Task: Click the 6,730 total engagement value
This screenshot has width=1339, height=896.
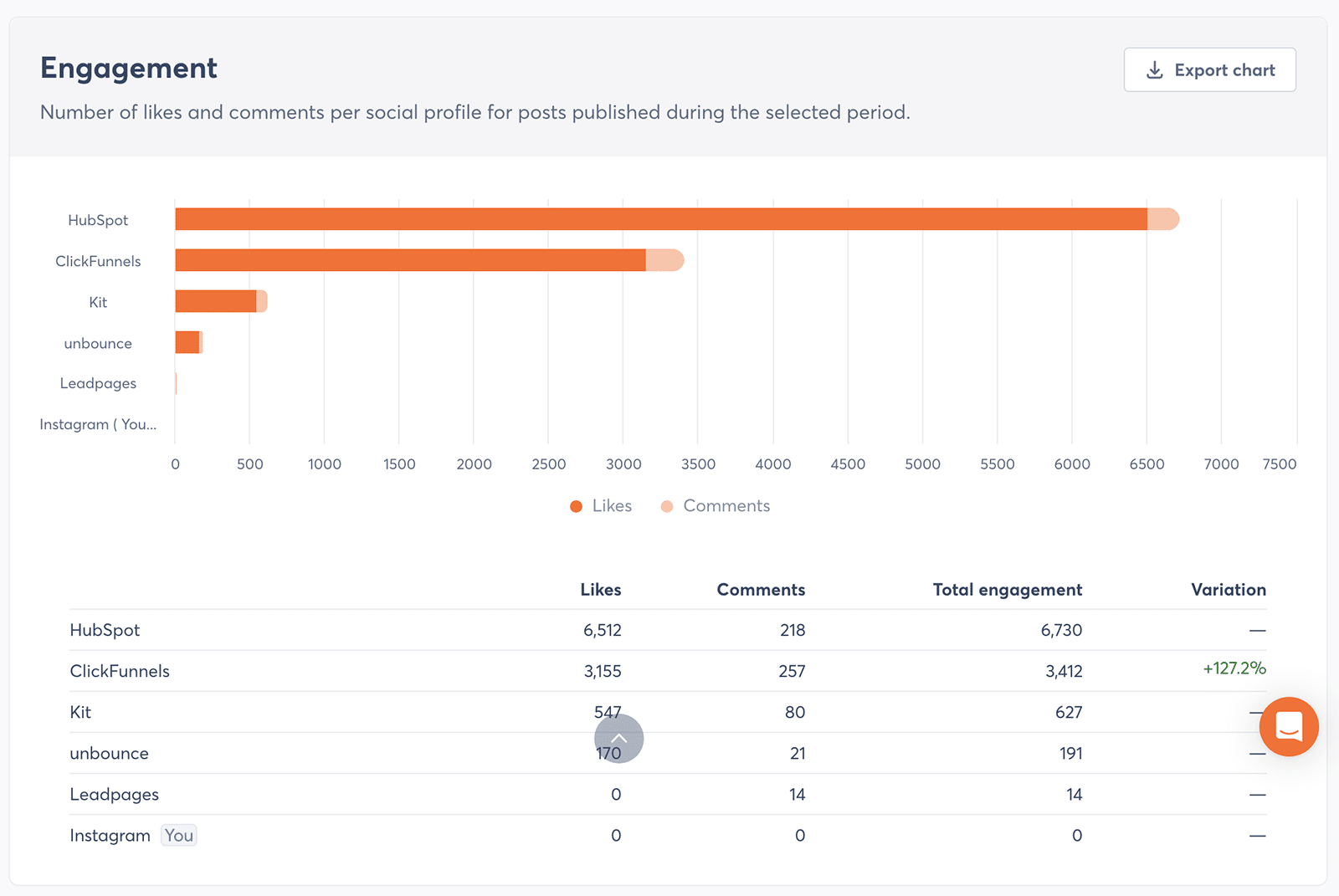Action: [1061, 630]
